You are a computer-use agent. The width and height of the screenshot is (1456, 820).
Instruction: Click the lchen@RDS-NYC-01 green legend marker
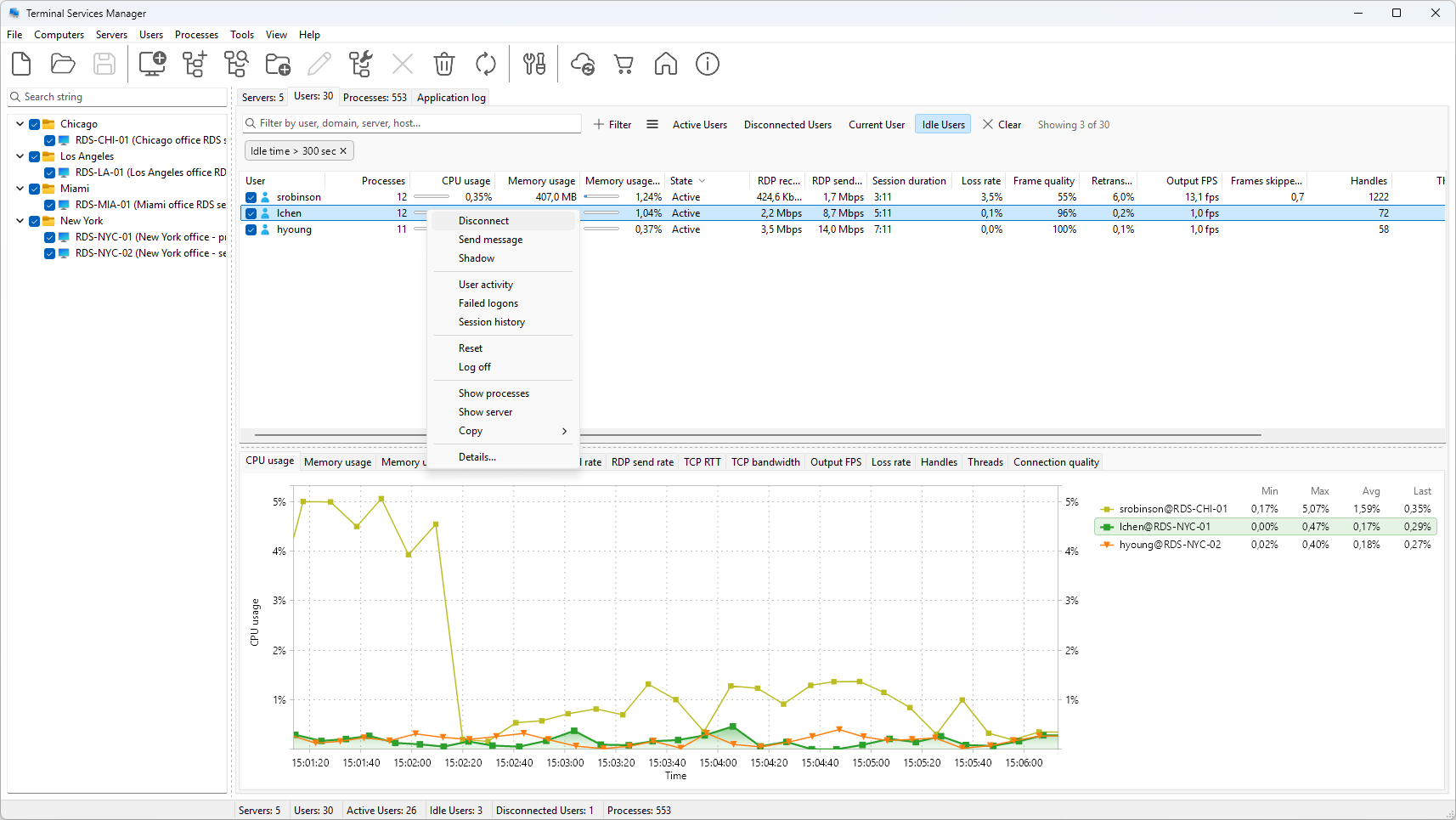click(x=1106, y=527)
